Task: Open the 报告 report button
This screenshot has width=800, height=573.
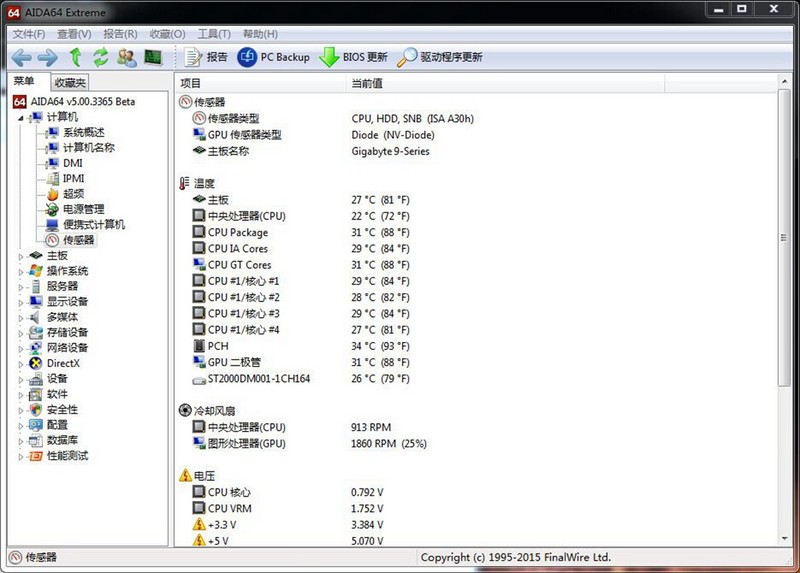Action: (205, 57)
